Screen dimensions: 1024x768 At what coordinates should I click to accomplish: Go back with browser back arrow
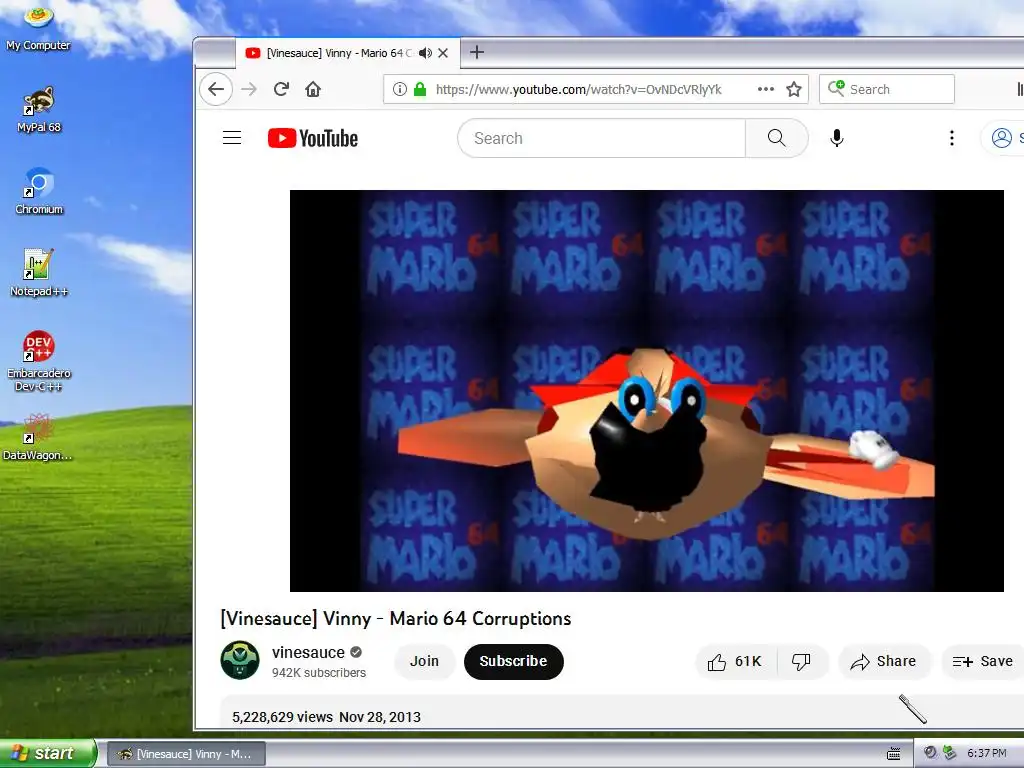tap(216, 89)
